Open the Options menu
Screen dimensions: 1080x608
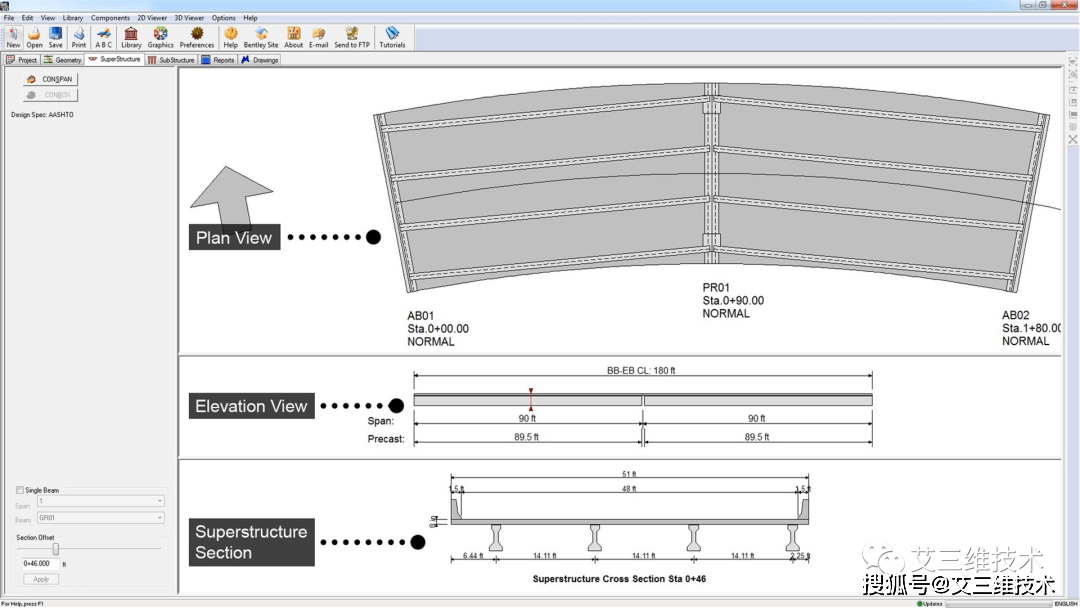(223, 18)
